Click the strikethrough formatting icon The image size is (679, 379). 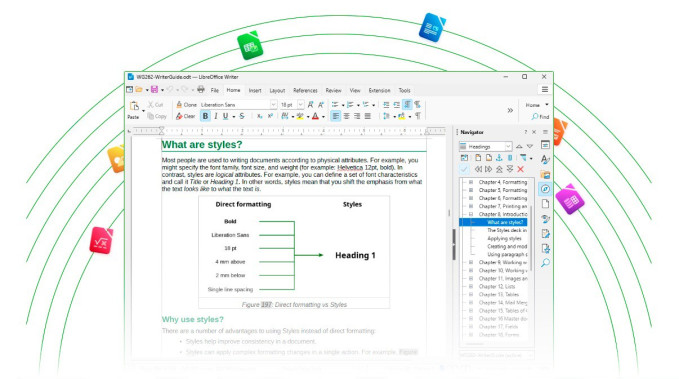click(x=242, y=116)
